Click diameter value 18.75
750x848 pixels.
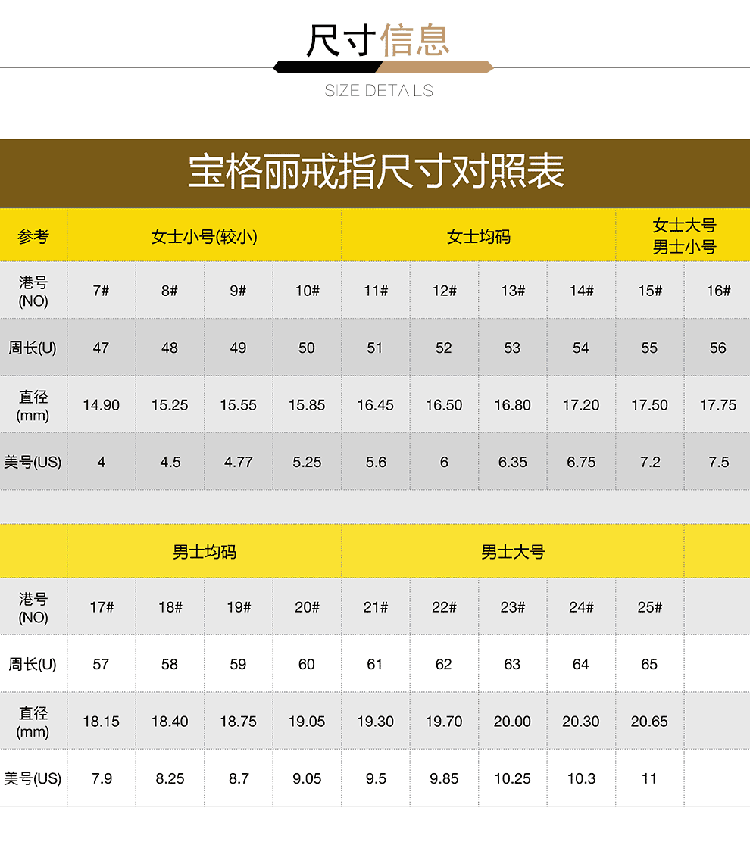coord(238,721)
